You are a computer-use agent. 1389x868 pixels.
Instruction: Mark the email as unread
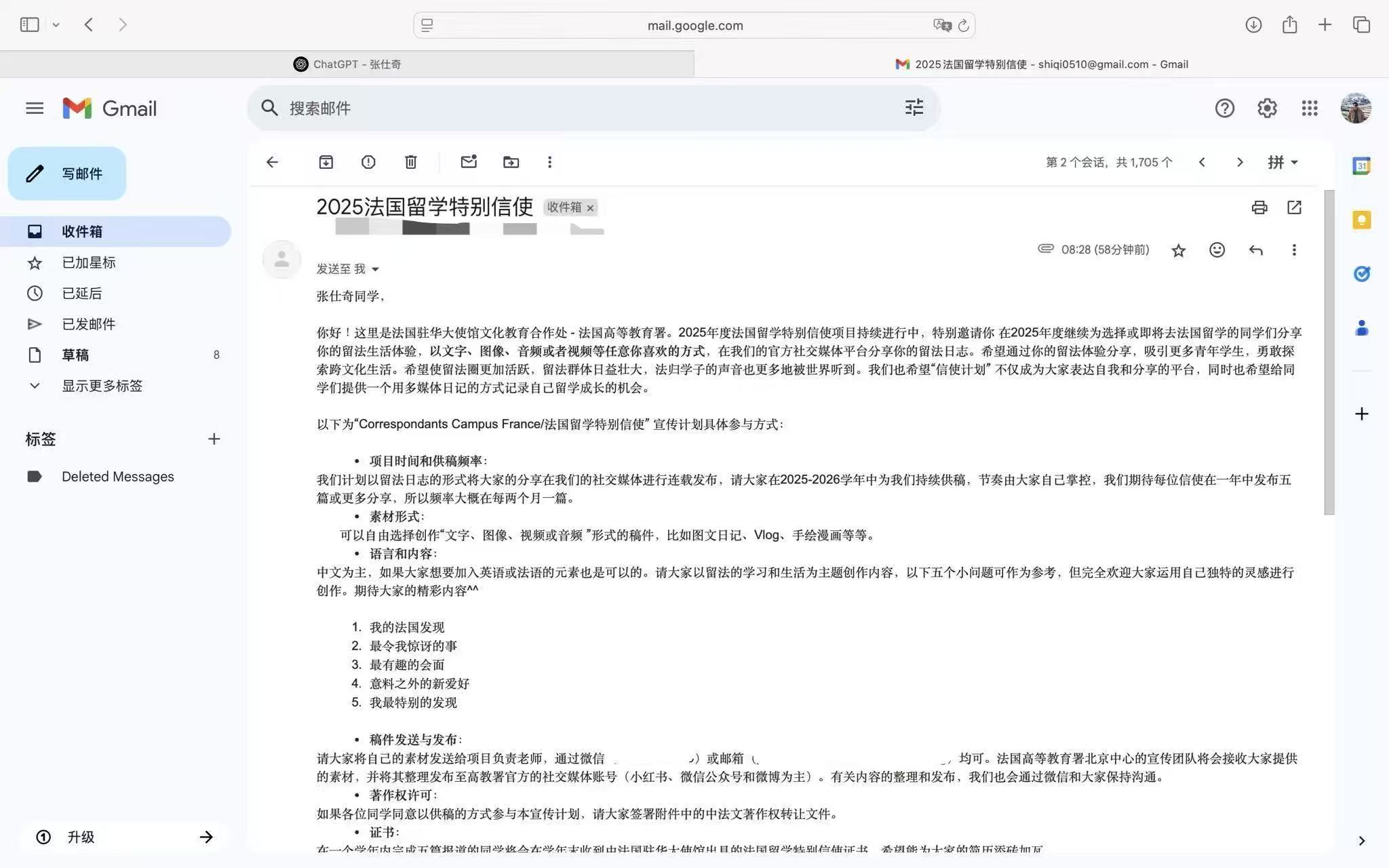pos(469,162)
